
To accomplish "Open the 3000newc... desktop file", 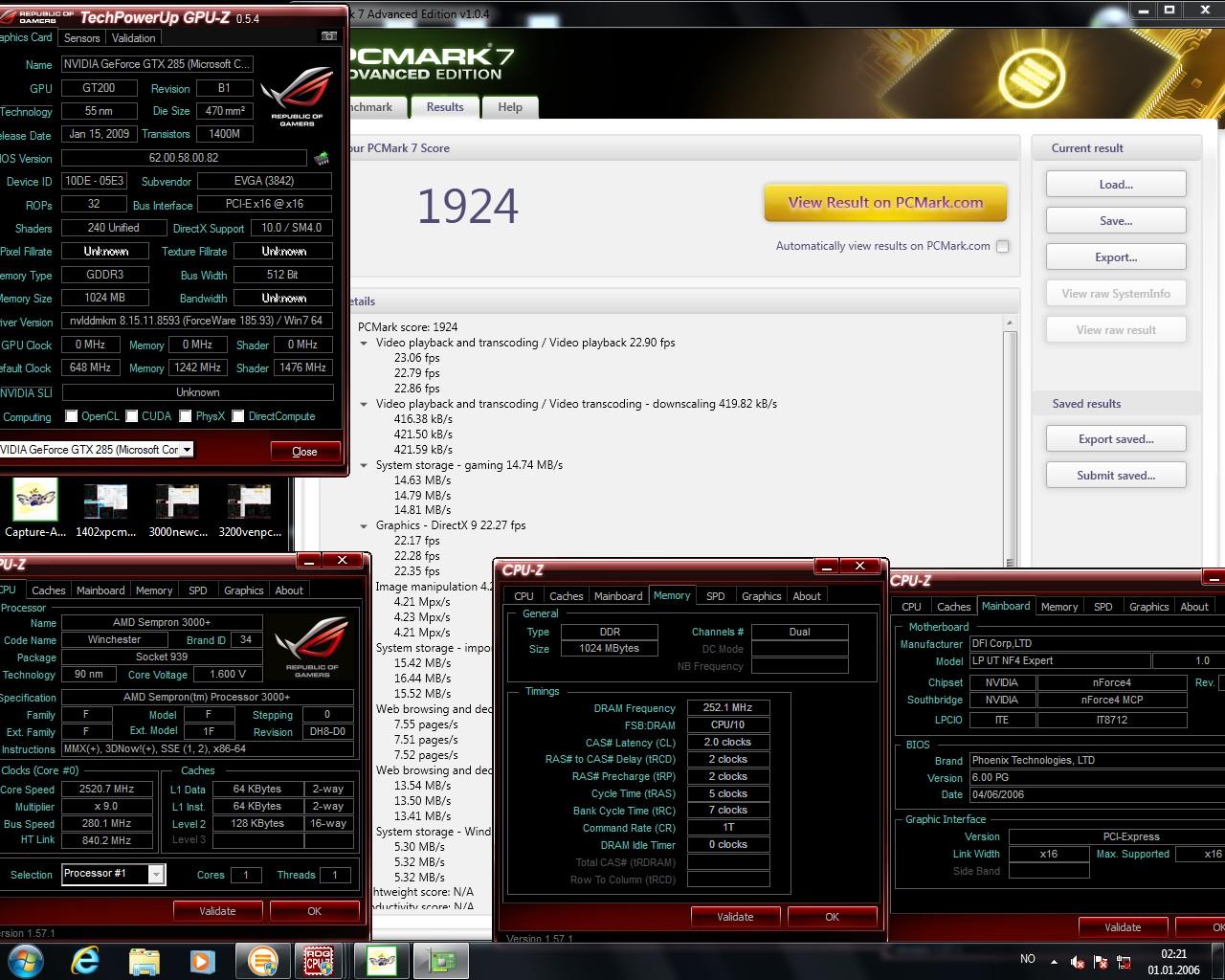I will coord(177,509).
